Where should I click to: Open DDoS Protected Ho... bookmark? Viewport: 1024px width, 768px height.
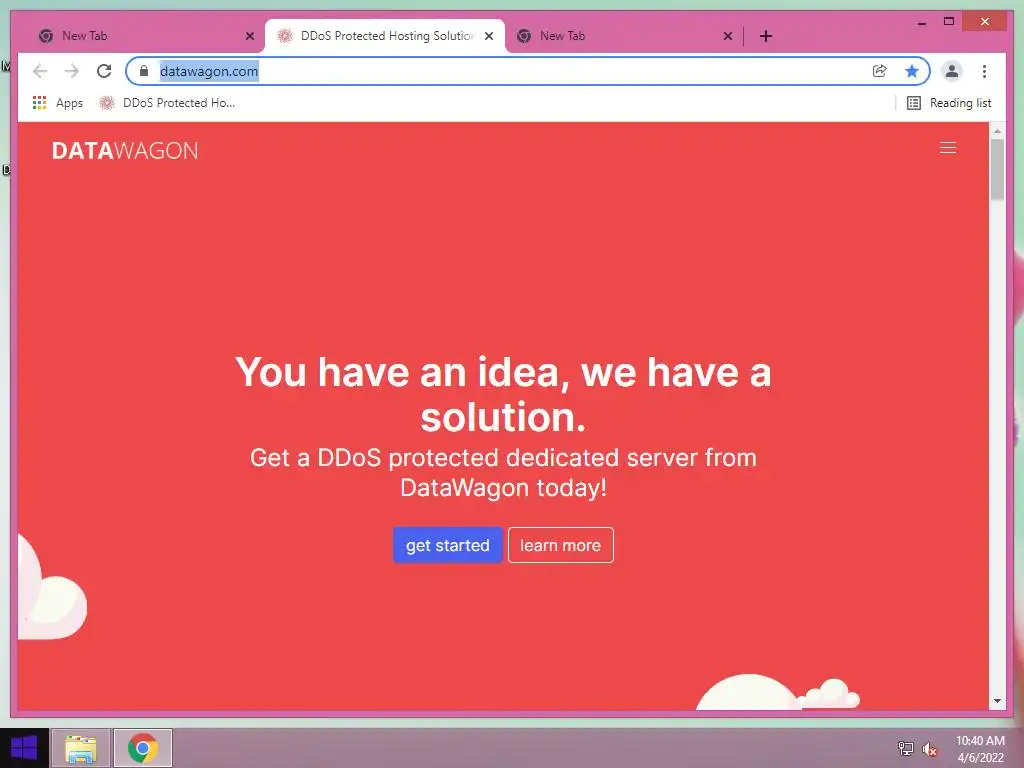(167, 103)
